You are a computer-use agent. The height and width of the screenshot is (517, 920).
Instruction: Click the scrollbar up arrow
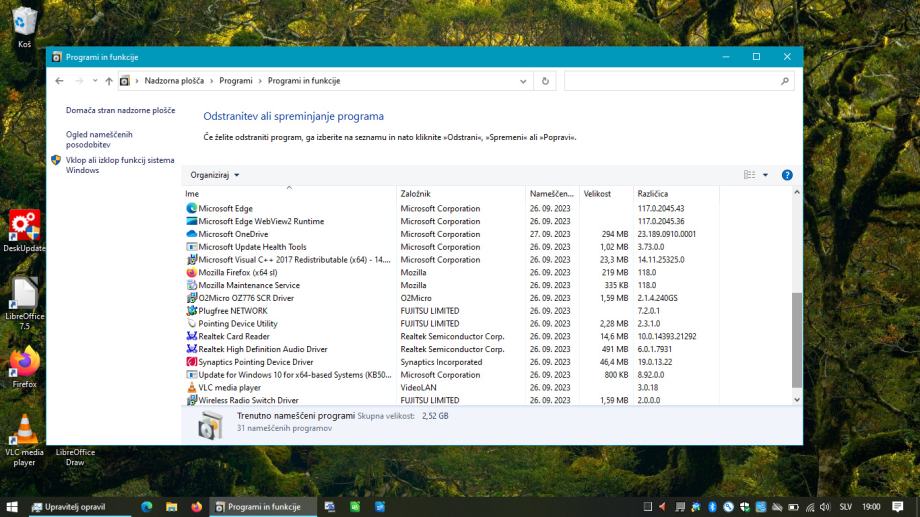point(796,192)
